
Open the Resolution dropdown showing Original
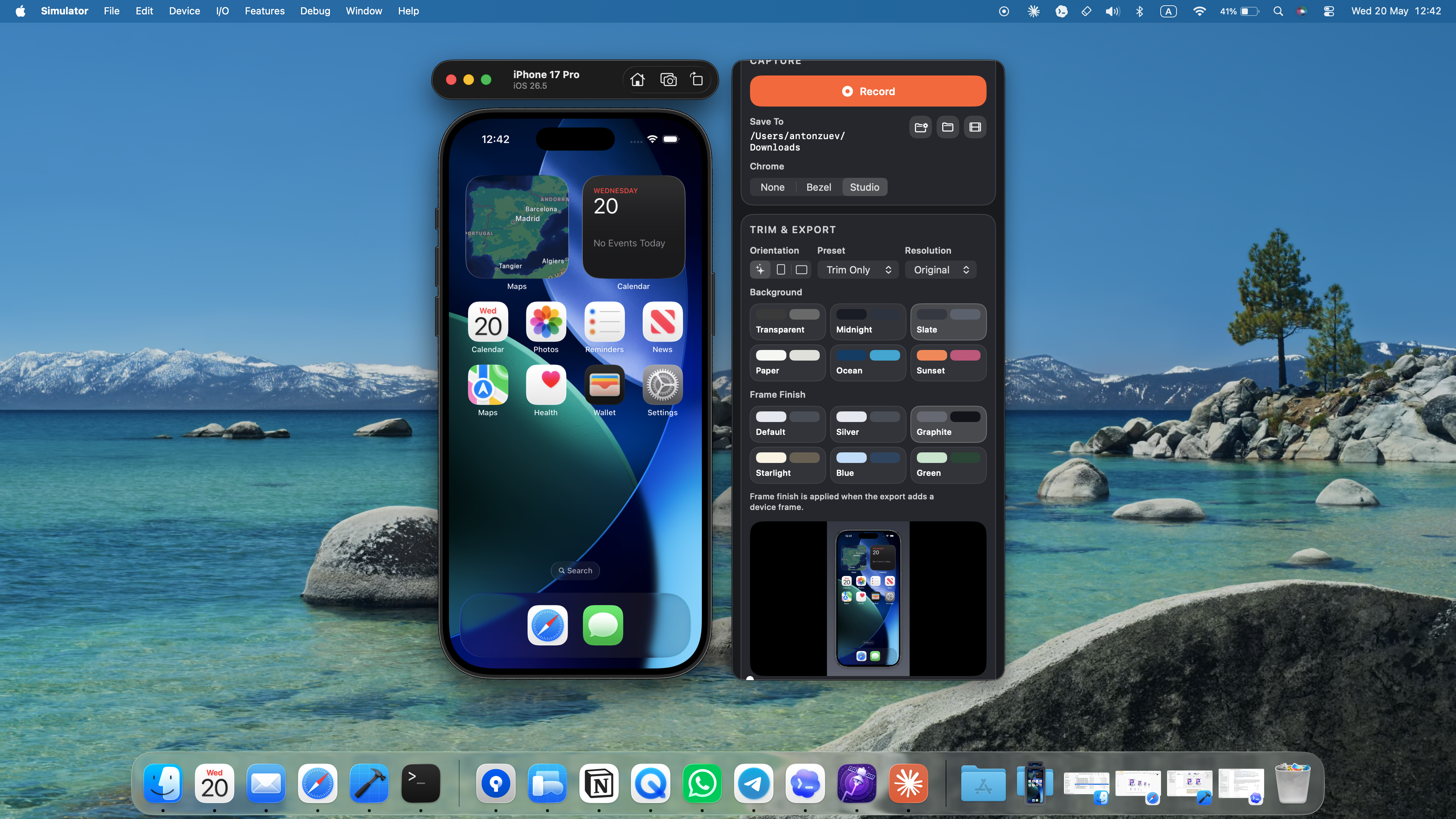(940, 270)
